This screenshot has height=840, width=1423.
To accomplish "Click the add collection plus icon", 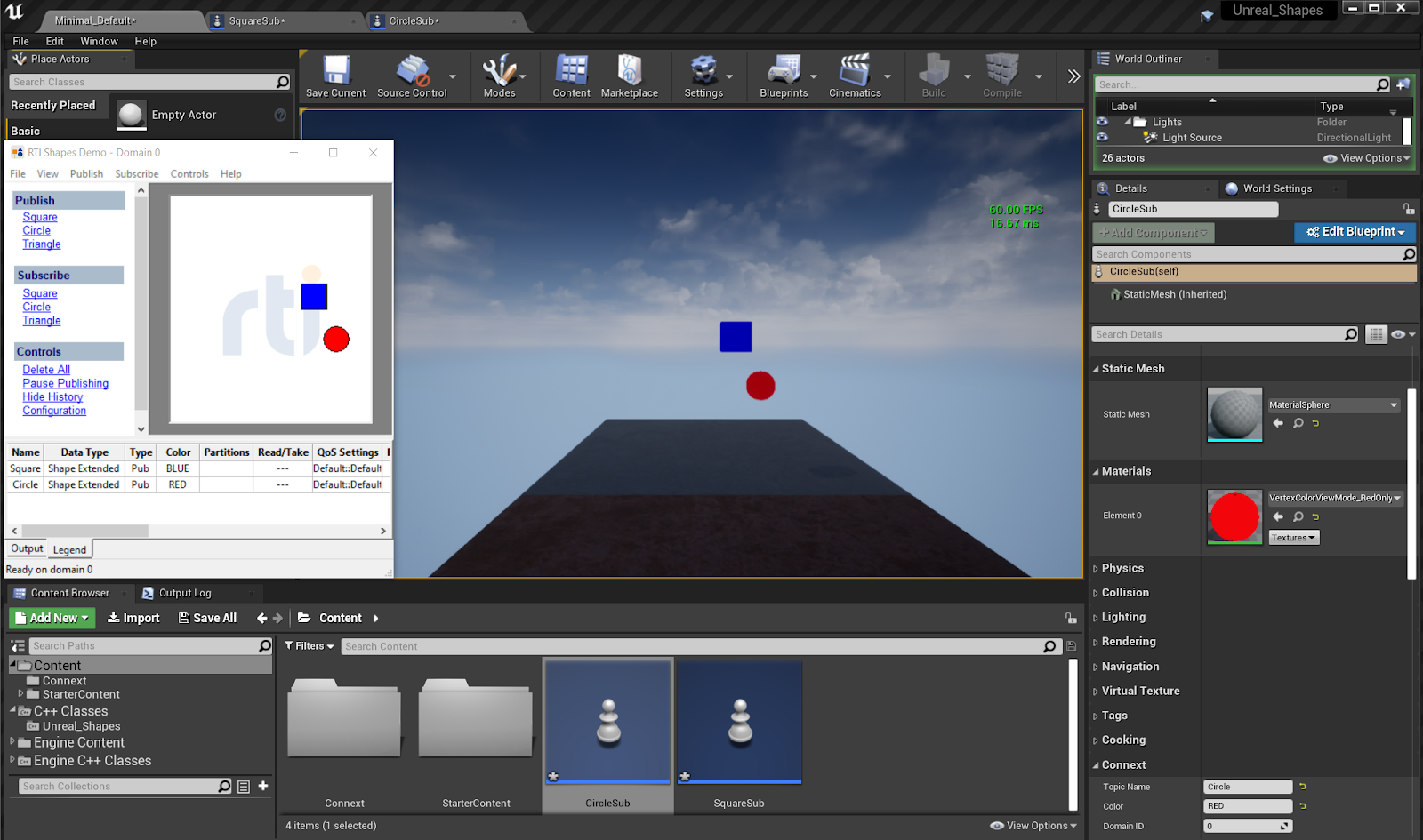I will click(263, 786).
